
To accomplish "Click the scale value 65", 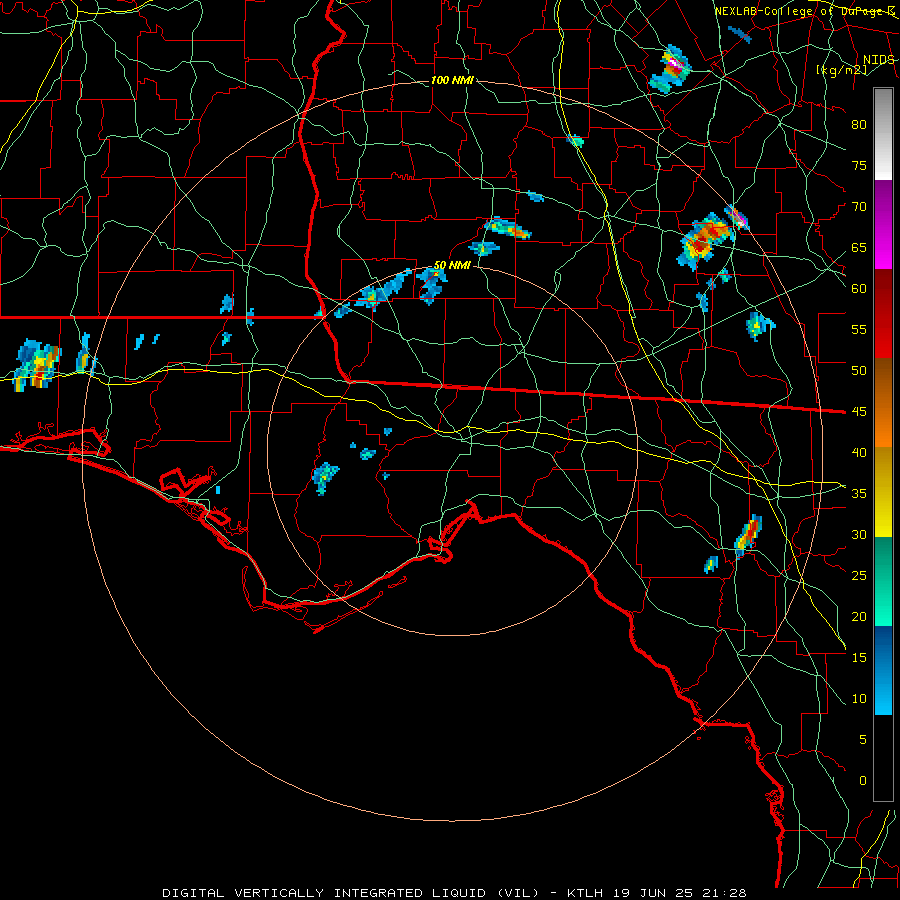I will (x=859, y=247).
